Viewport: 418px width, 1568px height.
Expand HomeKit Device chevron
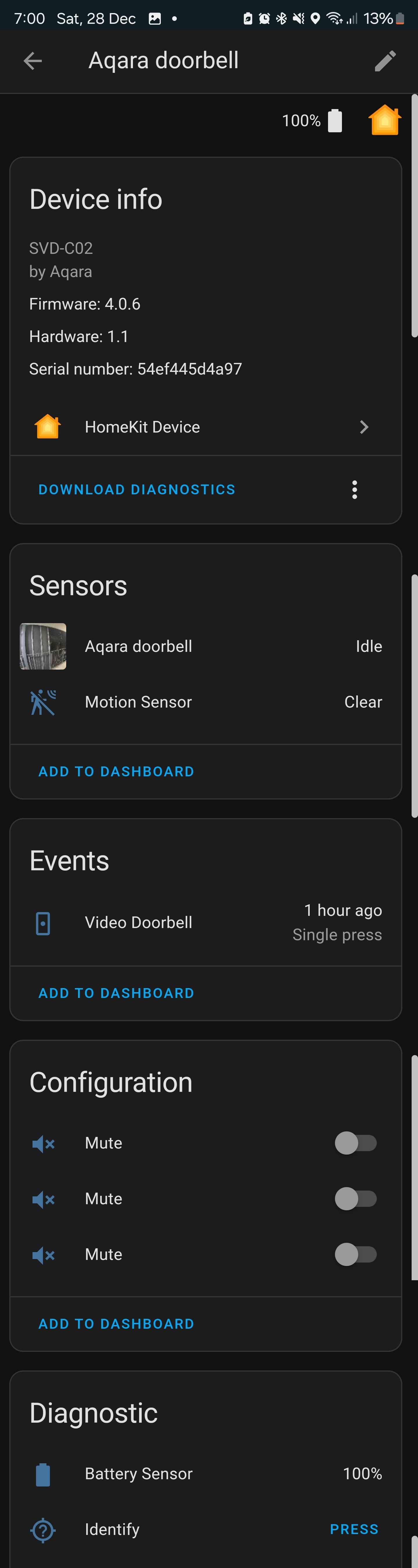click(364, 427)
